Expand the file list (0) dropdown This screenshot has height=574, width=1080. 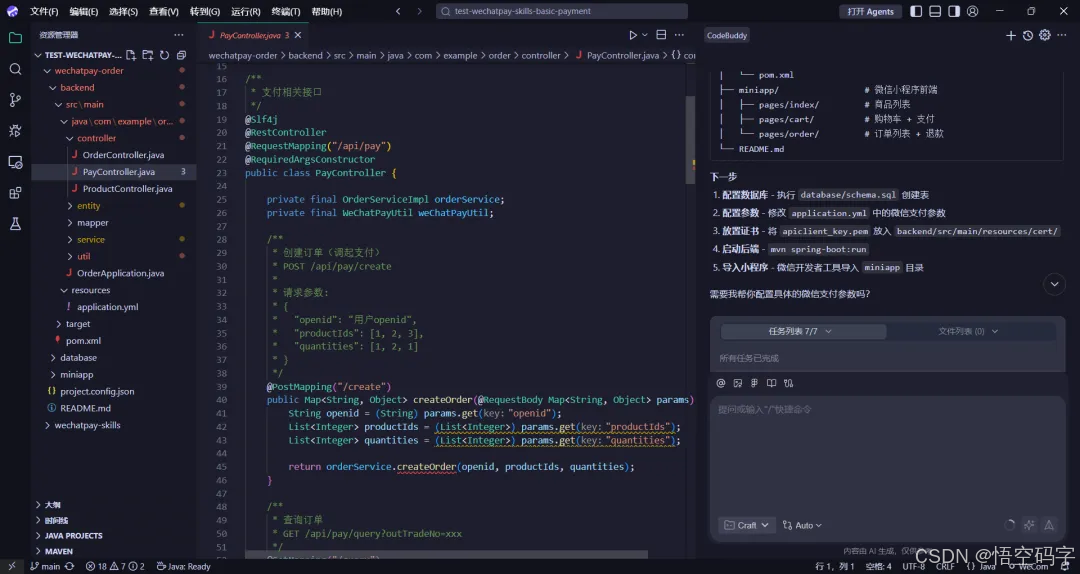[x=968, y=331]
